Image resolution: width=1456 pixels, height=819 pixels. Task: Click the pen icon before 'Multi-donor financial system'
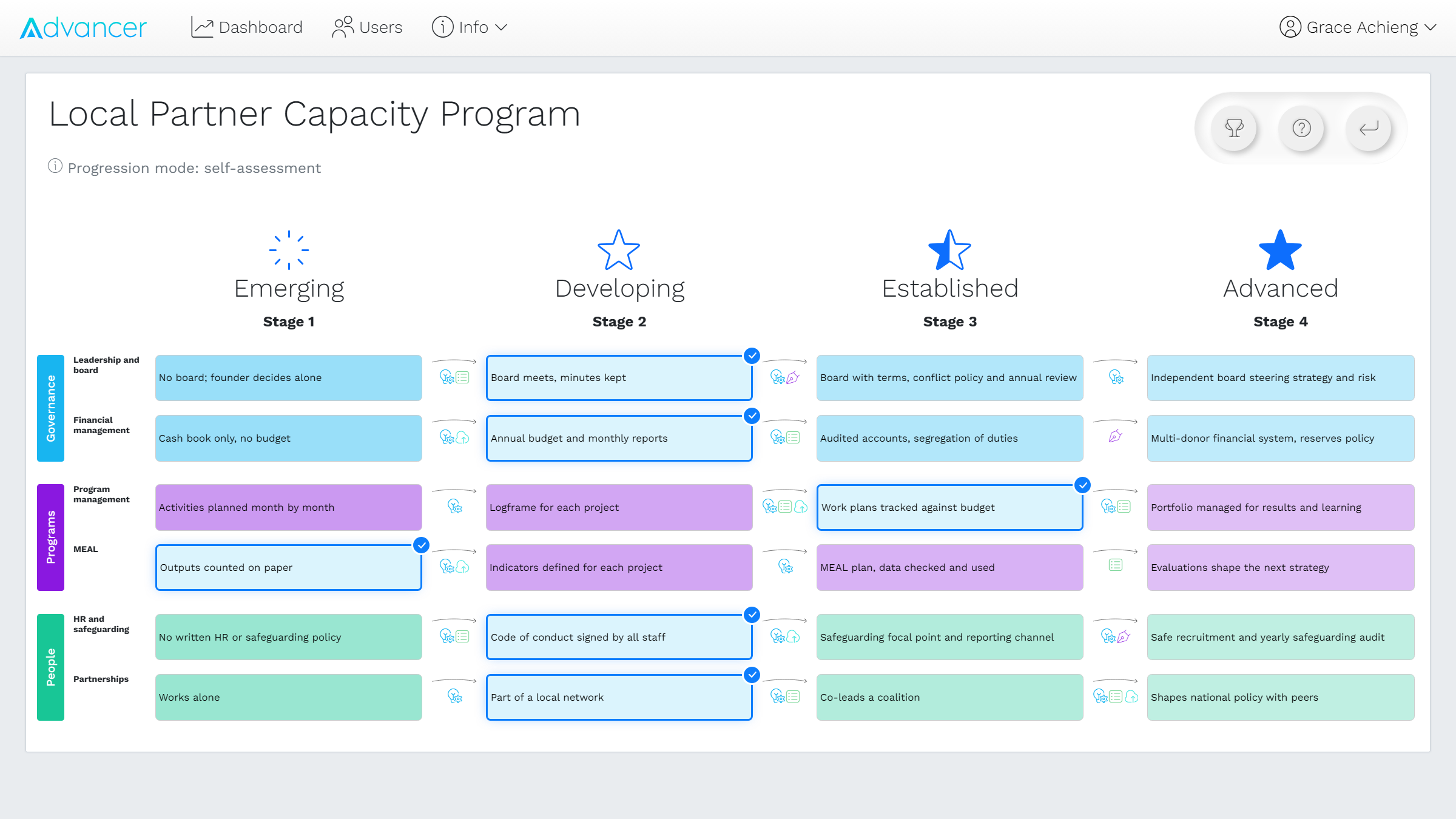coord(1115,436)
